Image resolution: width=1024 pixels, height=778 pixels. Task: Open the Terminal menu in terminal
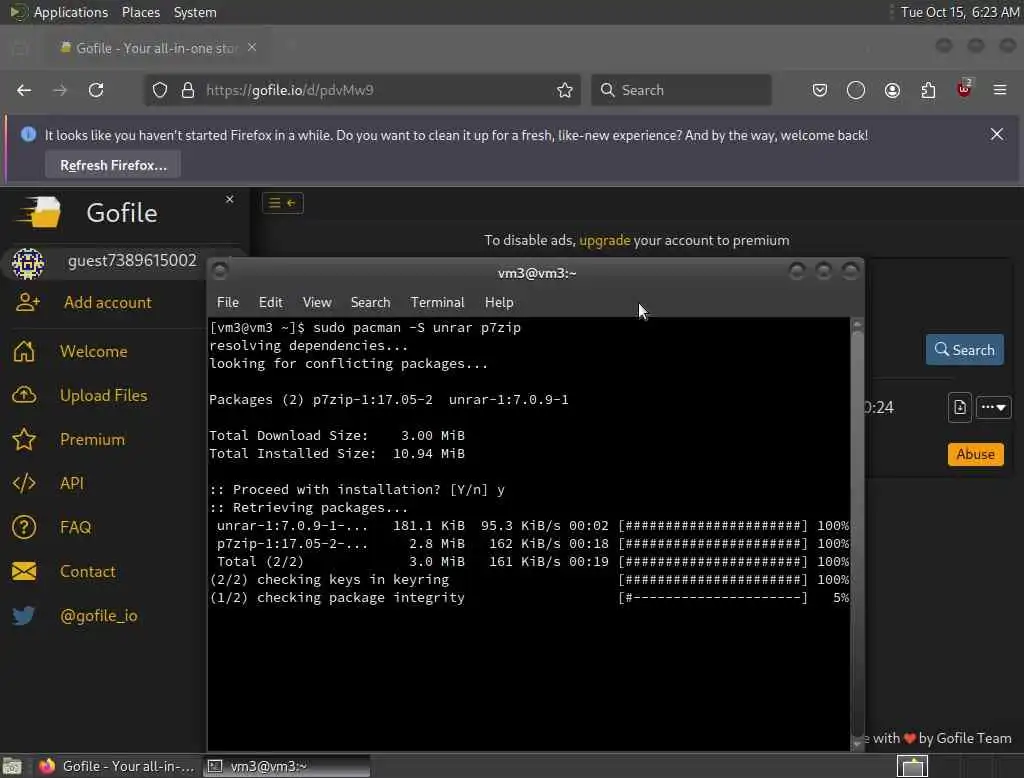438,302
